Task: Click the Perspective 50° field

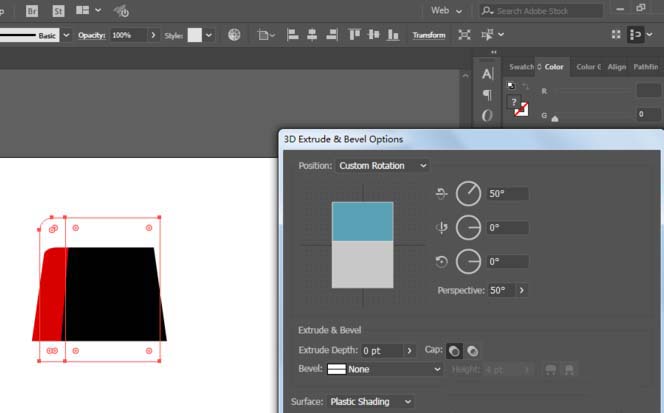Action: [501, 290]
